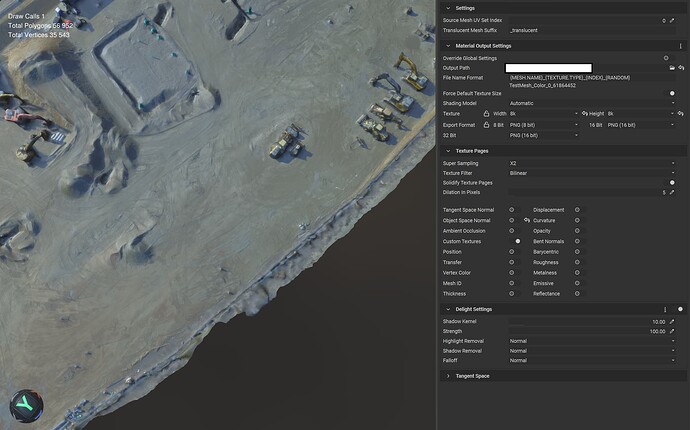Toggle the Custom Textures switch
This screenshot has height=430, width=690.
[517, 241]
